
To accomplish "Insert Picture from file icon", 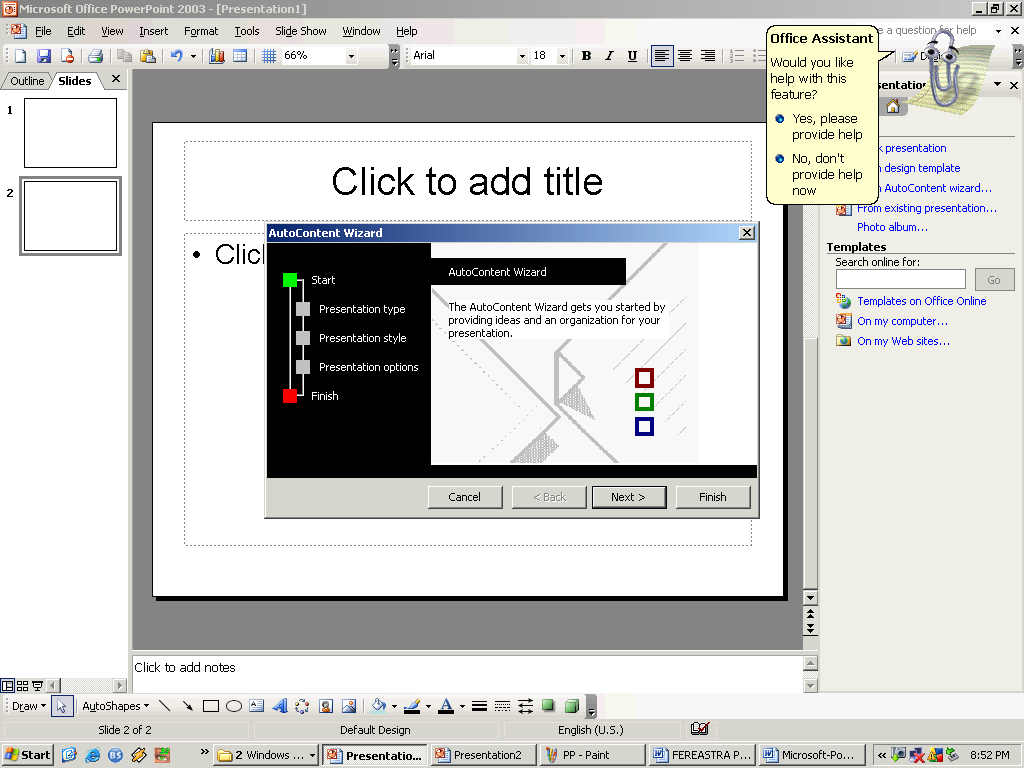I will 349,706.
